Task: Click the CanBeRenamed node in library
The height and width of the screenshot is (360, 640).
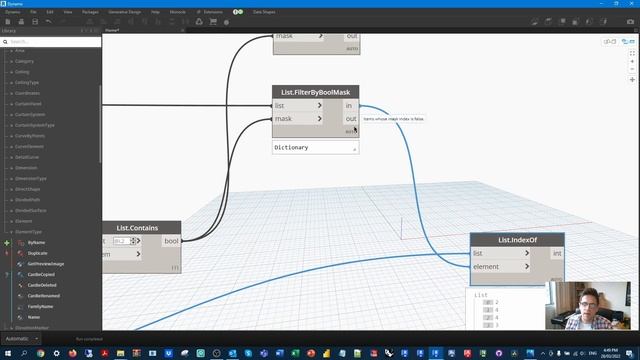Action: (44, 296)
